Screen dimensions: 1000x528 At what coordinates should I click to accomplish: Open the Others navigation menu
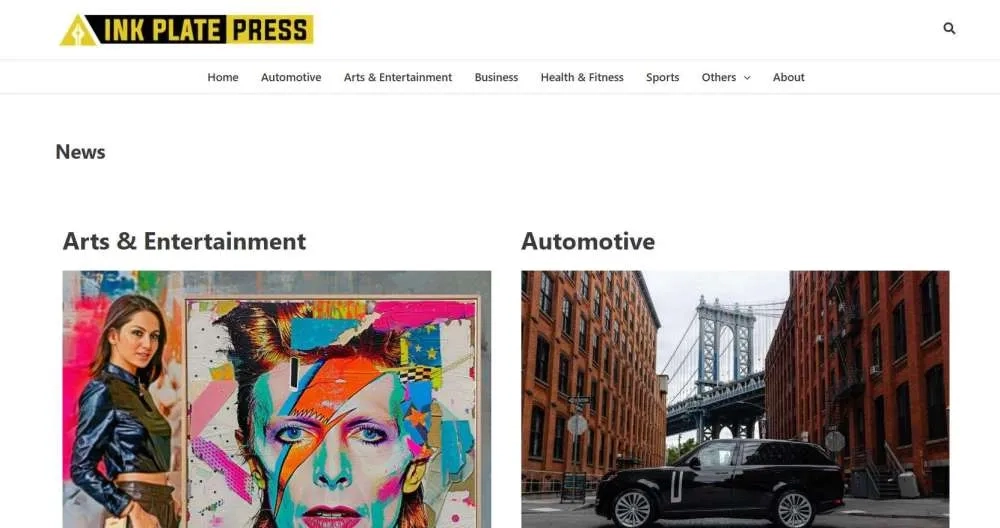(719, 77)
